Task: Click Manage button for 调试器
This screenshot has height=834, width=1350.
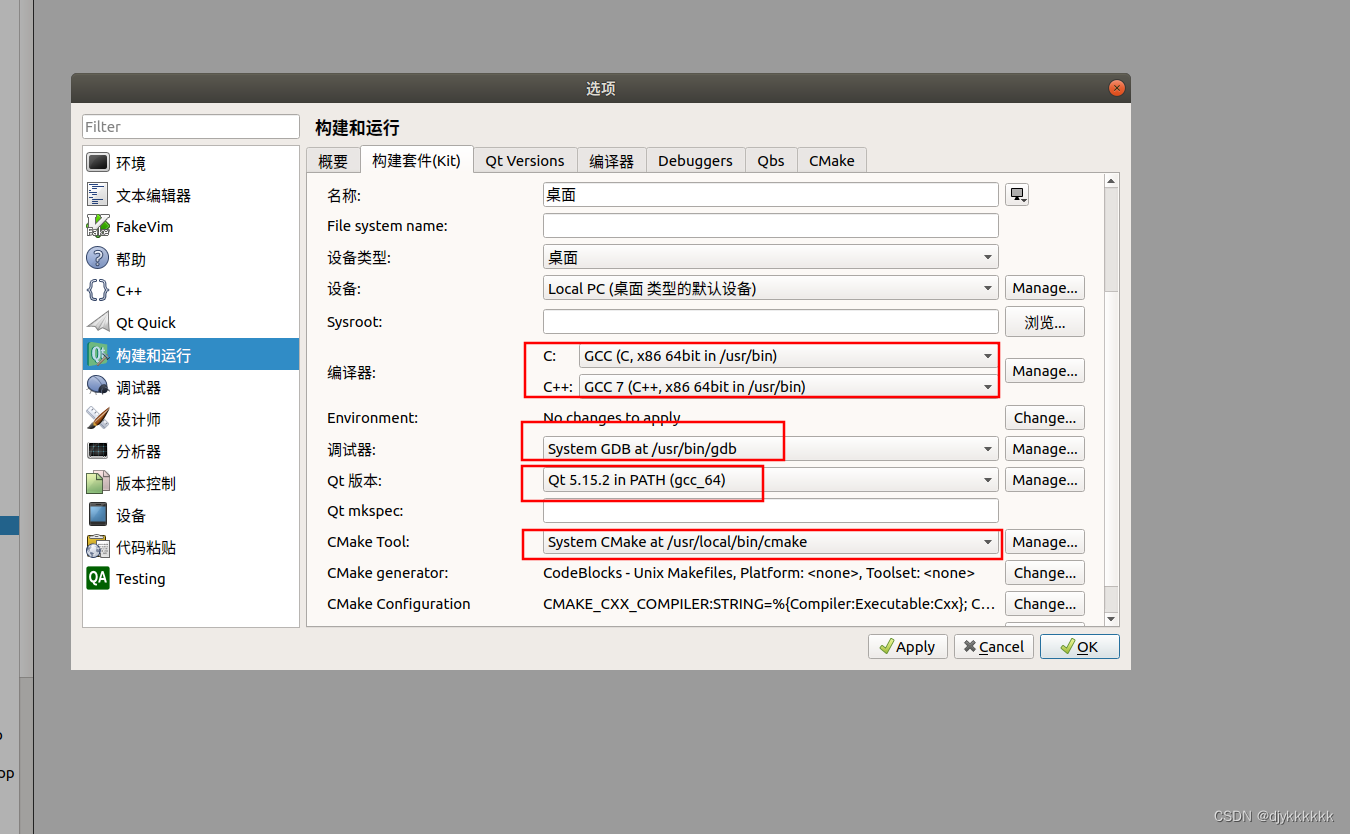Action: 1045,449
